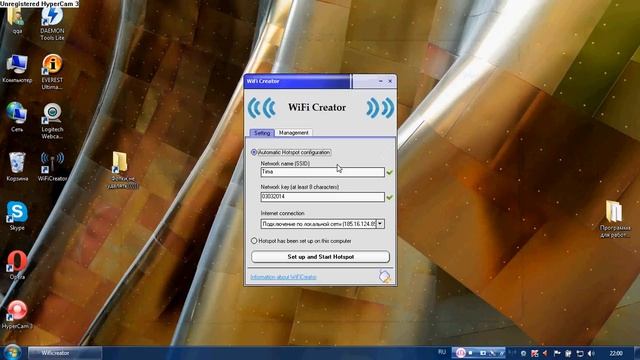This screenshot has width=640, height=360.
Task: Click the HyperCam pause button in the taskbar toolbar
Action: coord(460,353)
